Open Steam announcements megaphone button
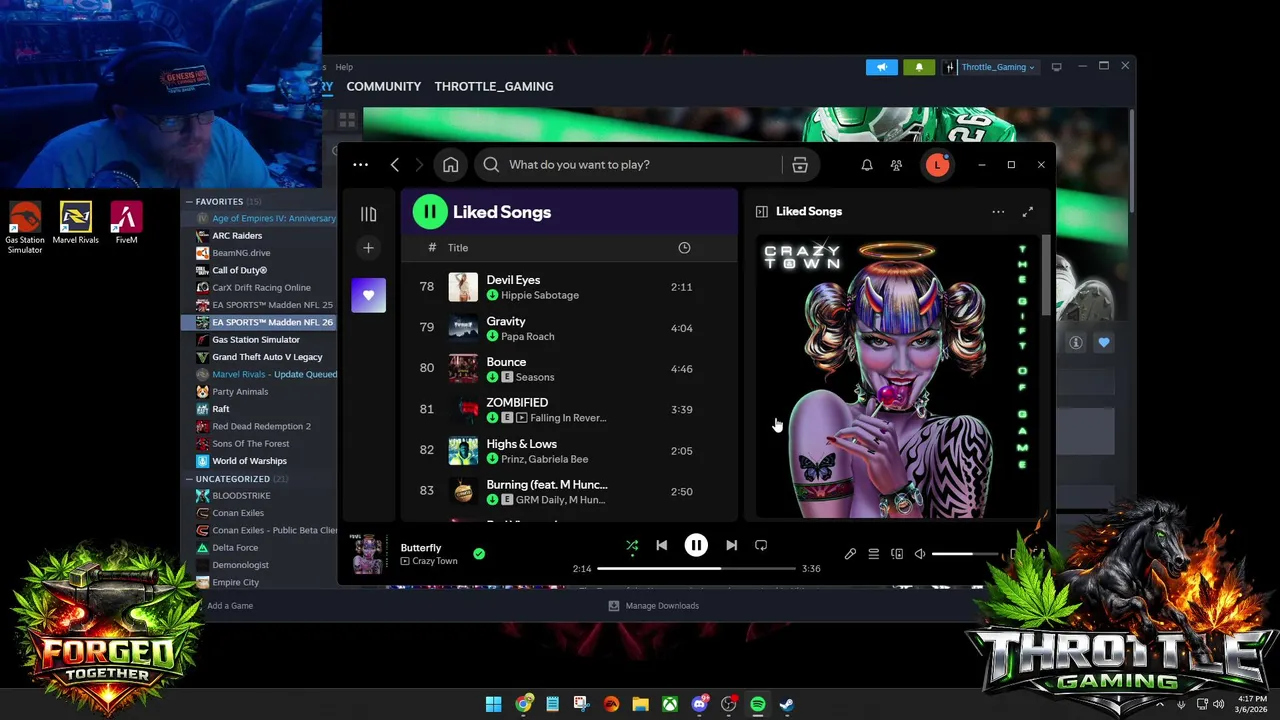 881,67
